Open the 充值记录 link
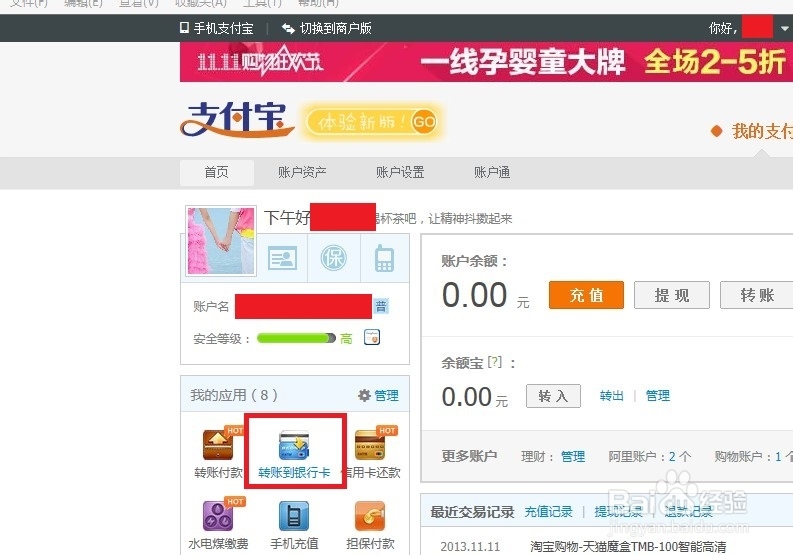The image size is (793, 555). (x=548, y=512)
